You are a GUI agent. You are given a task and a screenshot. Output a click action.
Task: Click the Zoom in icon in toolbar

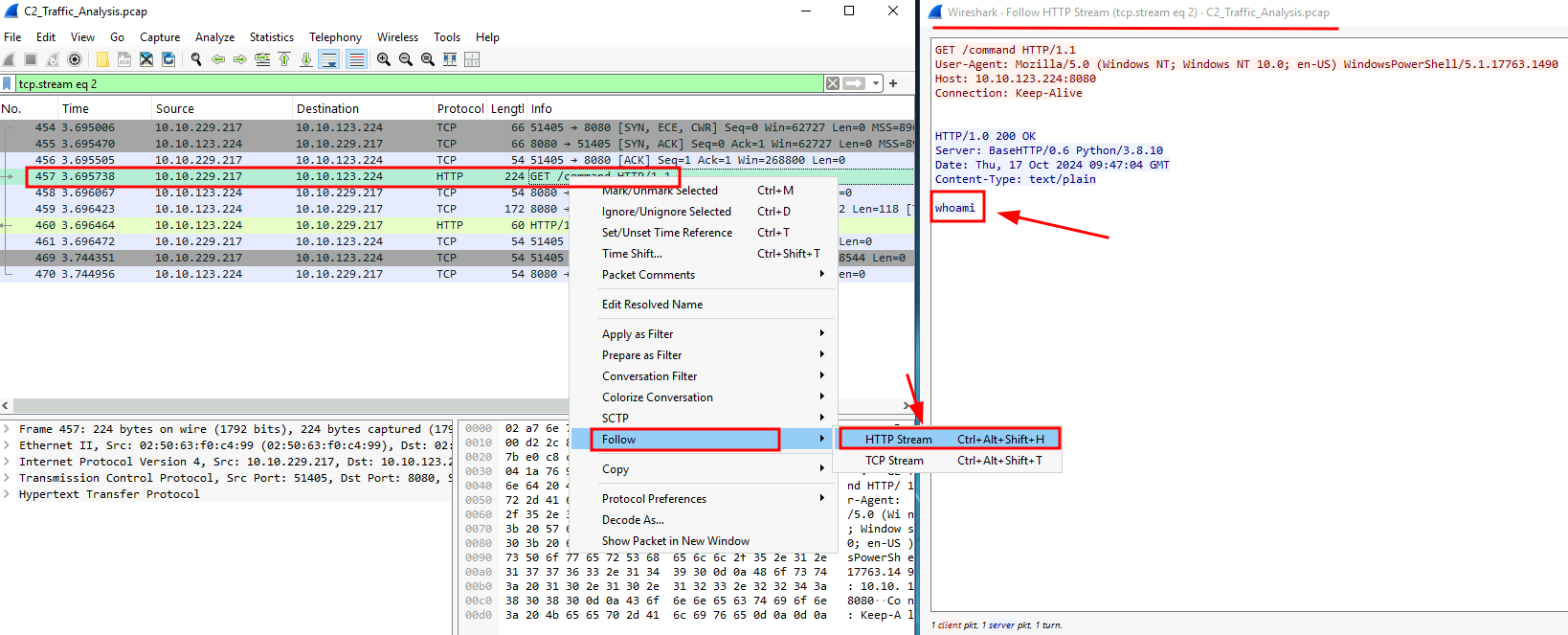point(384,59)
